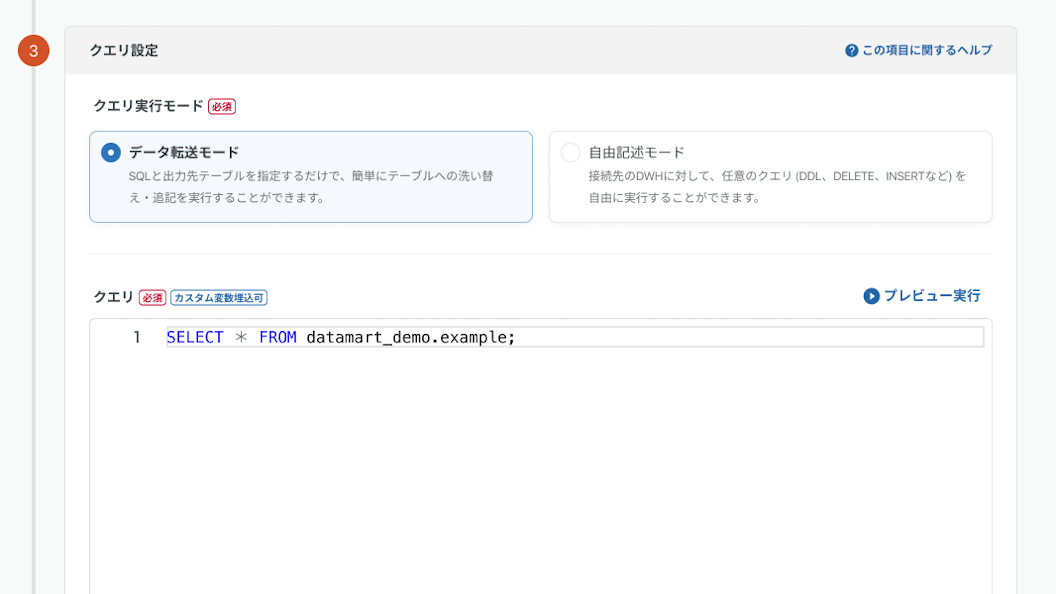Click the クエリ実行モード field label
Viewport: 1056px width, 594px height.
[x=148, y=106]
